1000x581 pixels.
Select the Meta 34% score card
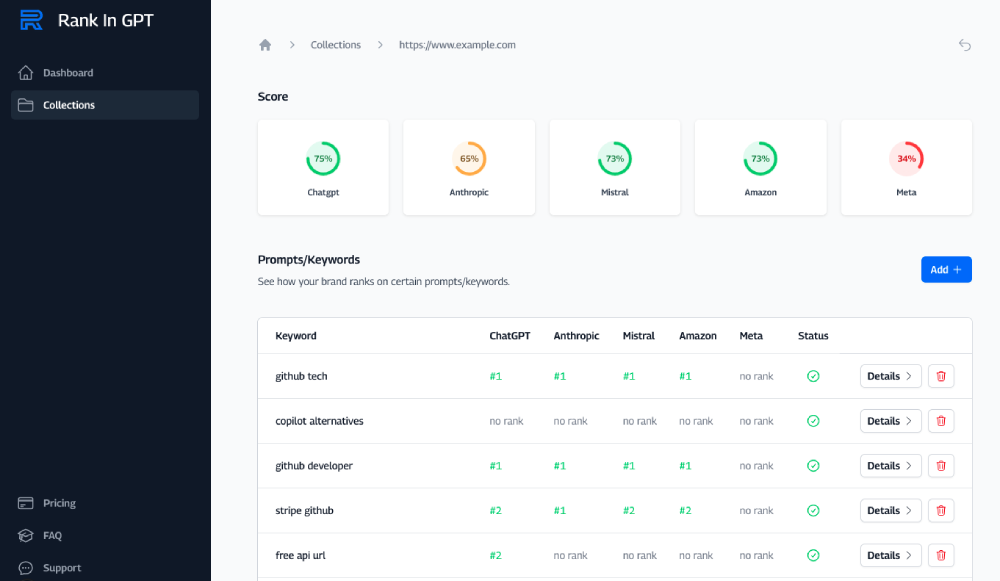(x=906, y=167)
